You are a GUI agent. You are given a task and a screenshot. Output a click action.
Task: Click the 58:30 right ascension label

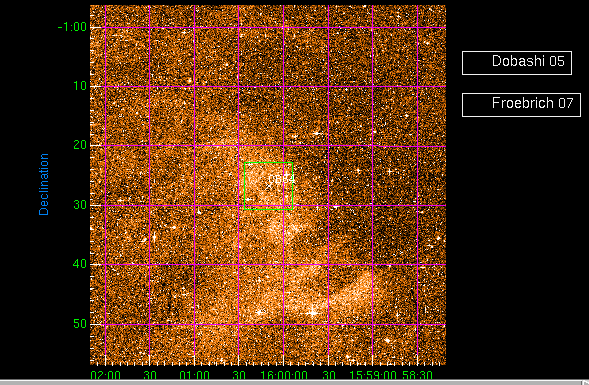(x=417, y=375)
